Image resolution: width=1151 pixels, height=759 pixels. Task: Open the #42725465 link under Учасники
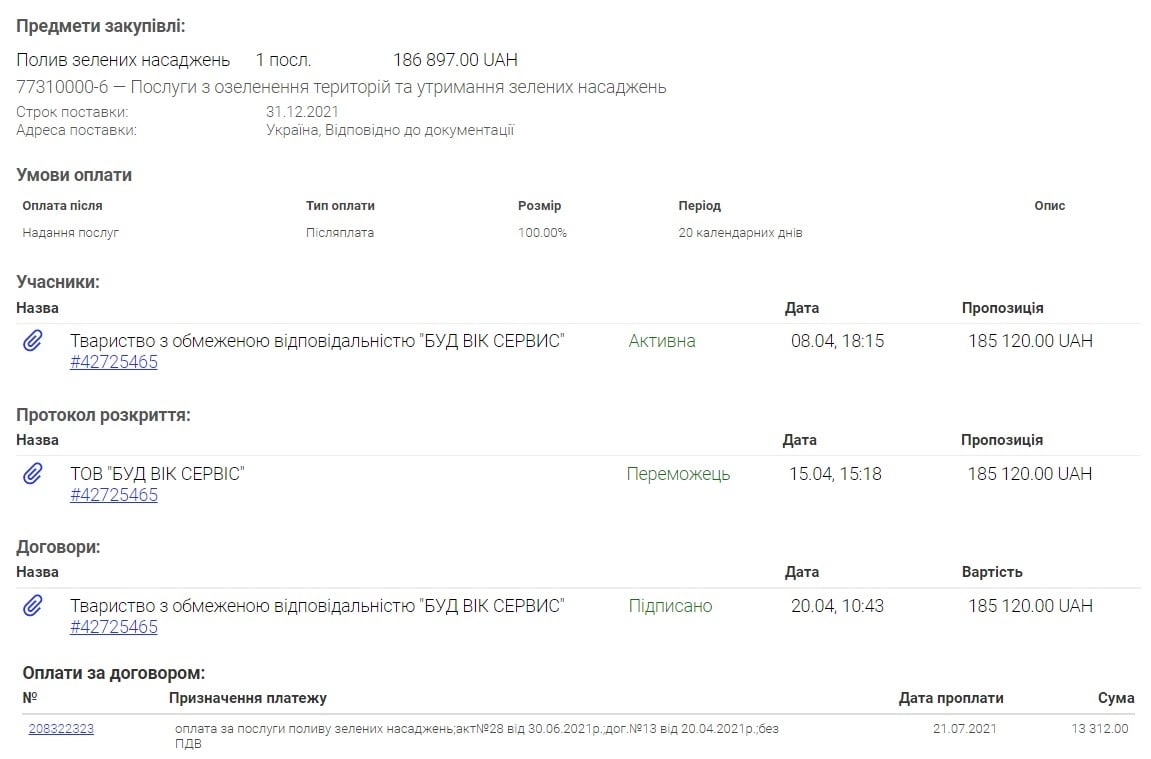coord(114,362)
